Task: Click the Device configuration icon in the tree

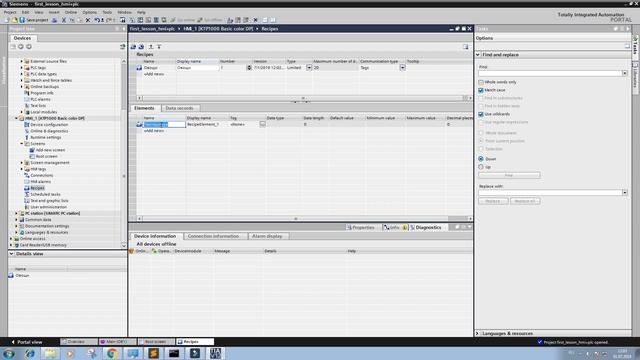Action: pyautogui.click(x=27, y=124)
